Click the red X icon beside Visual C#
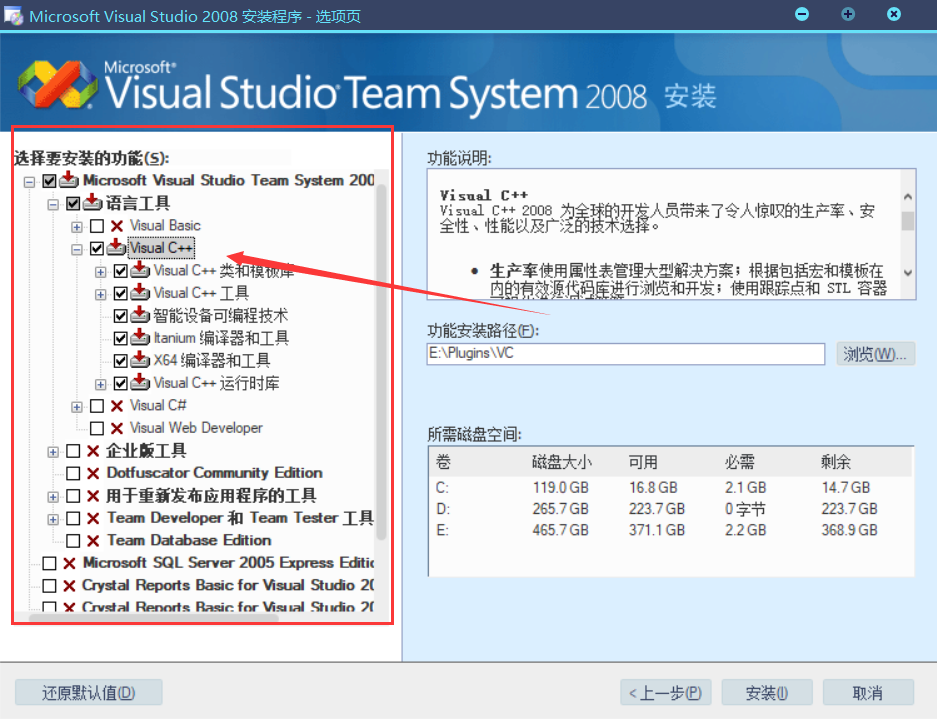This screenshot has width=937, height=719. click(117, 406)
